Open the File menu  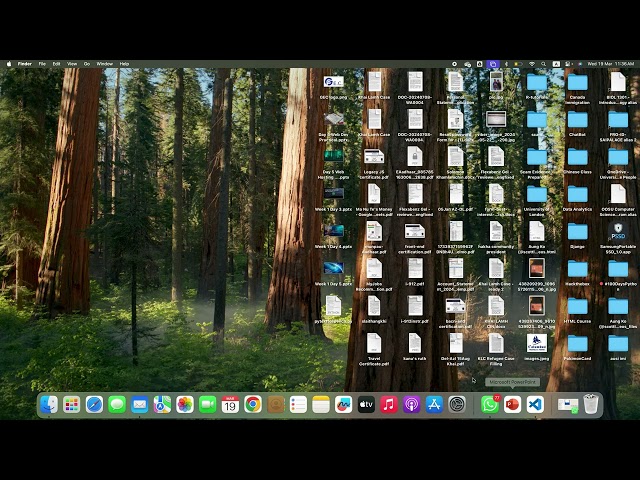point(42,64)
